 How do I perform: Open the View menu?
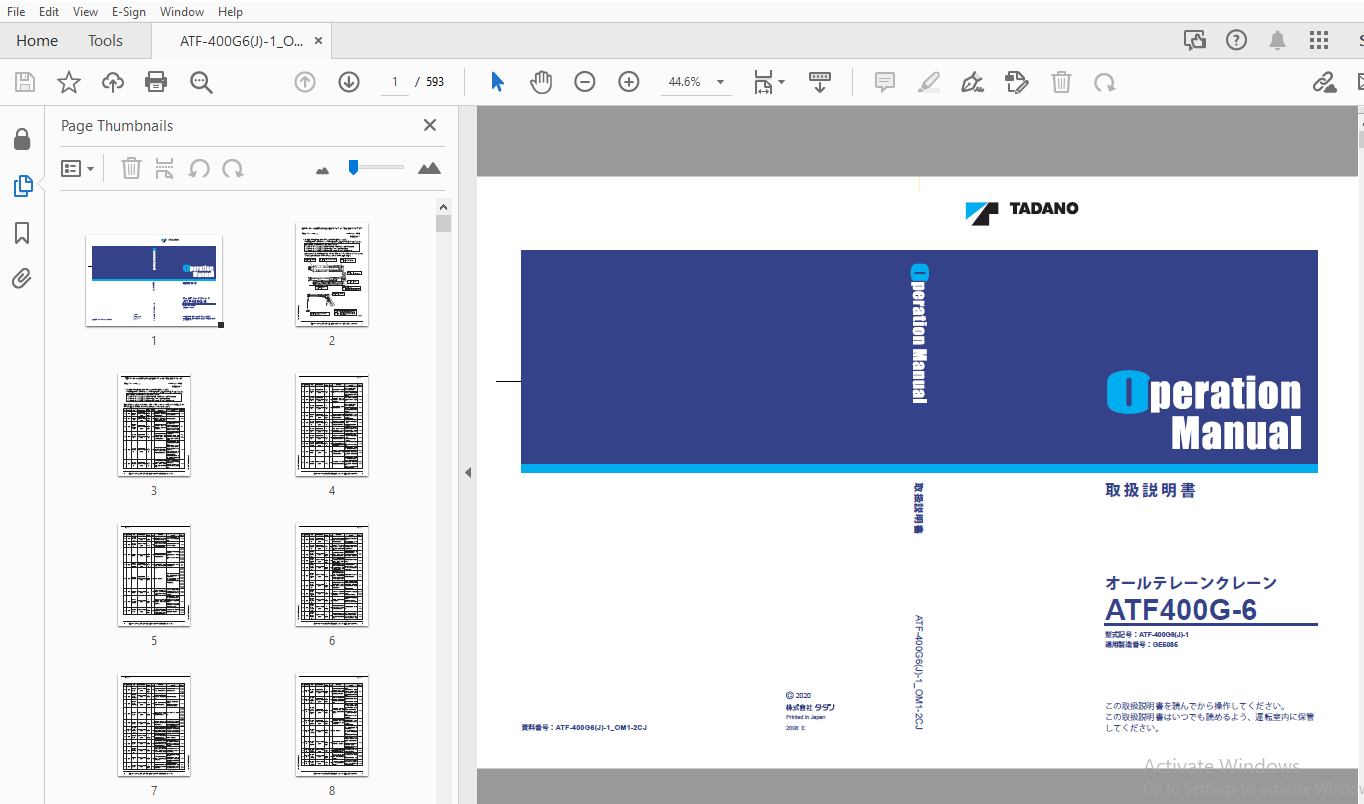coord(86,11)
